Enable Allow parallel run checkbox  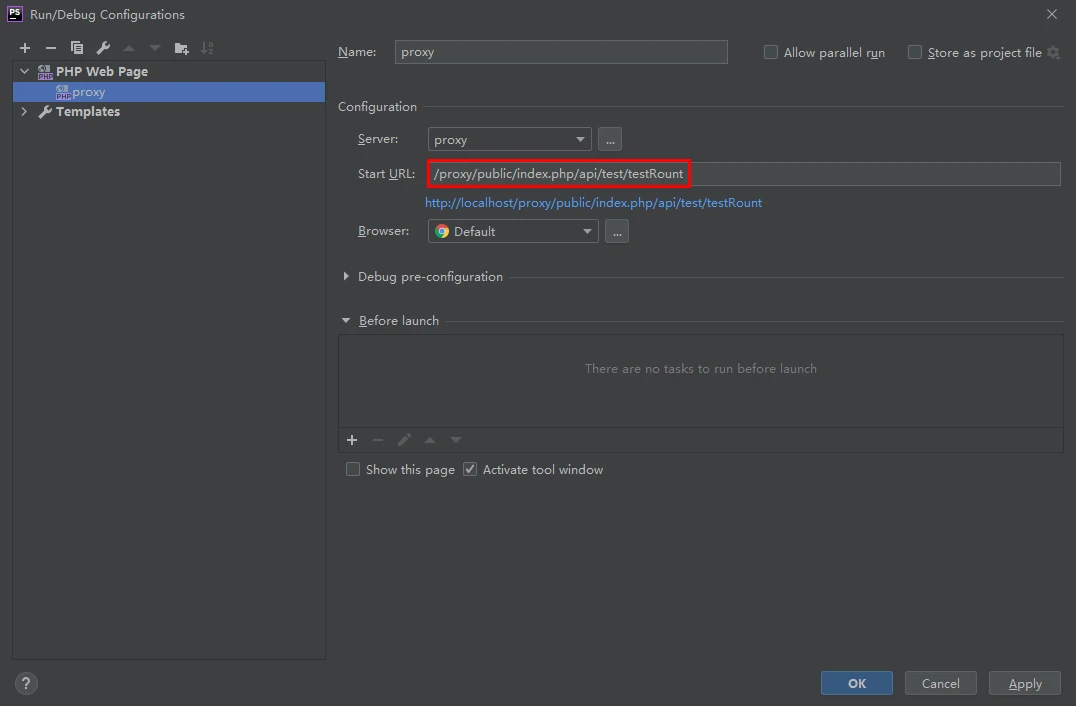click(x=771, y=53)
